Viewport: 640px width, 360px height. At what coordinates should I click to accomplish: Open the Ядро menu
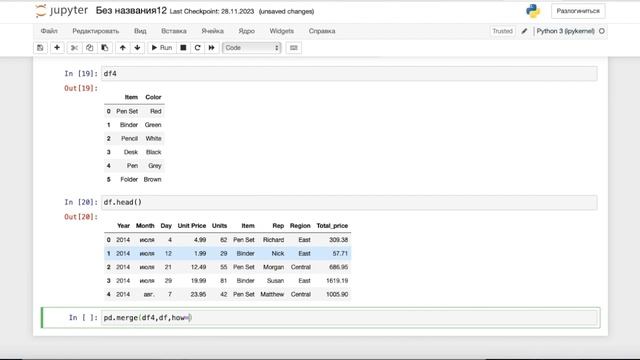tap(247, 31)
